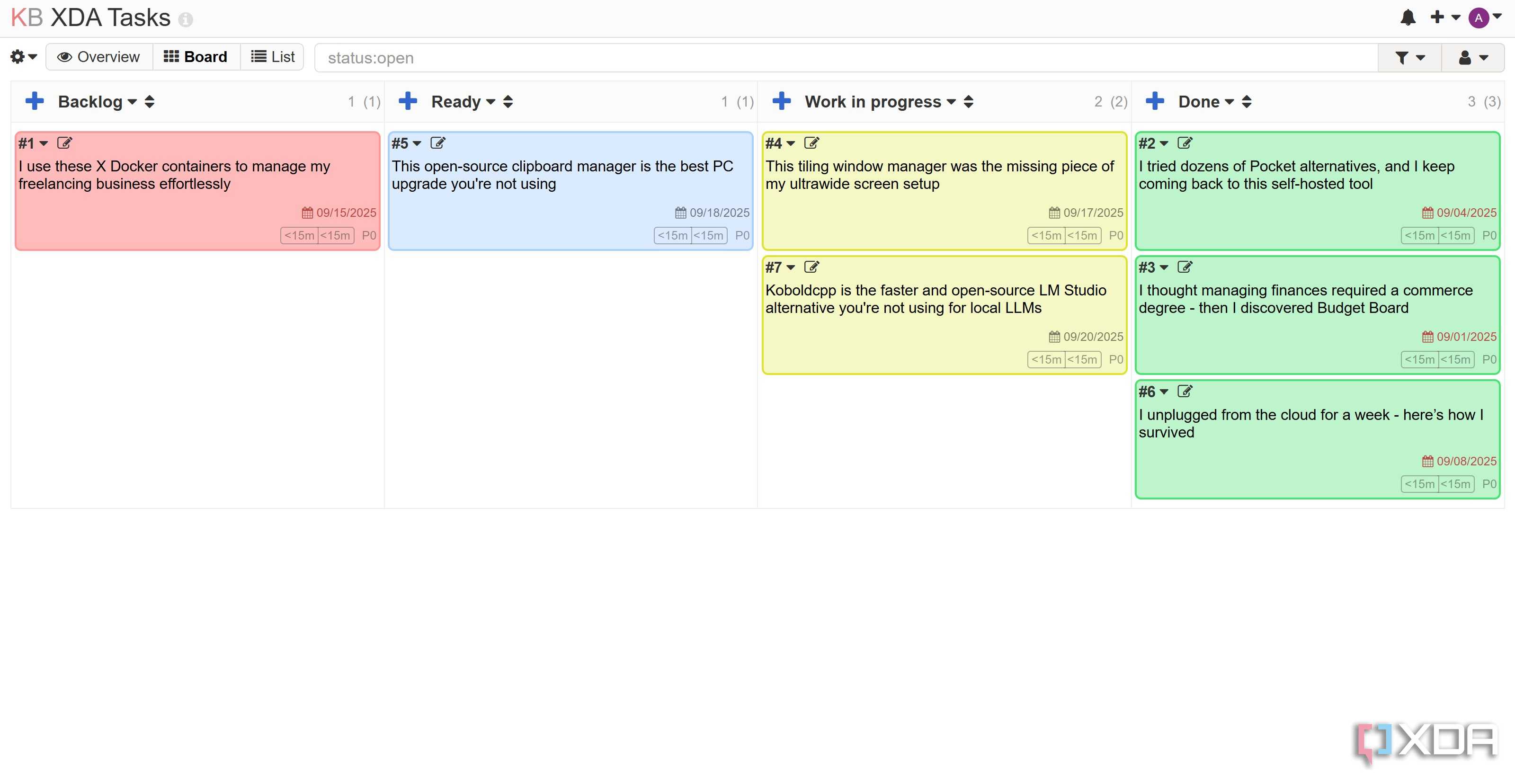This screenshot has height=784, width=1515.
Task: Switch to the Board view
Action: [196, 57]
